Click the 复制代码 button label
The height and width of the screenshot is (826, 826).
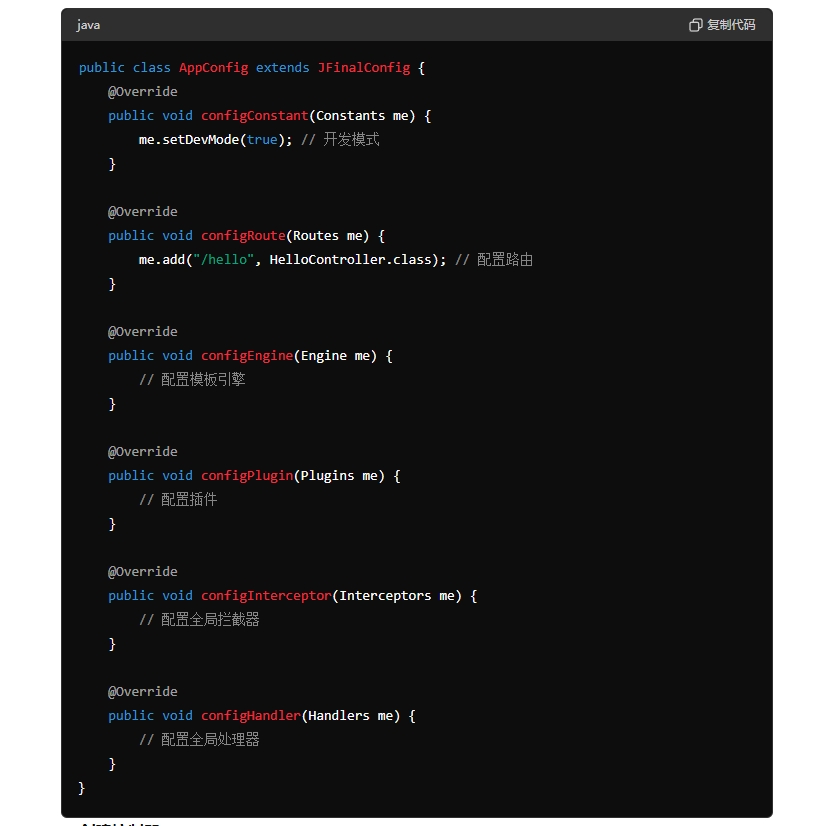731,25
